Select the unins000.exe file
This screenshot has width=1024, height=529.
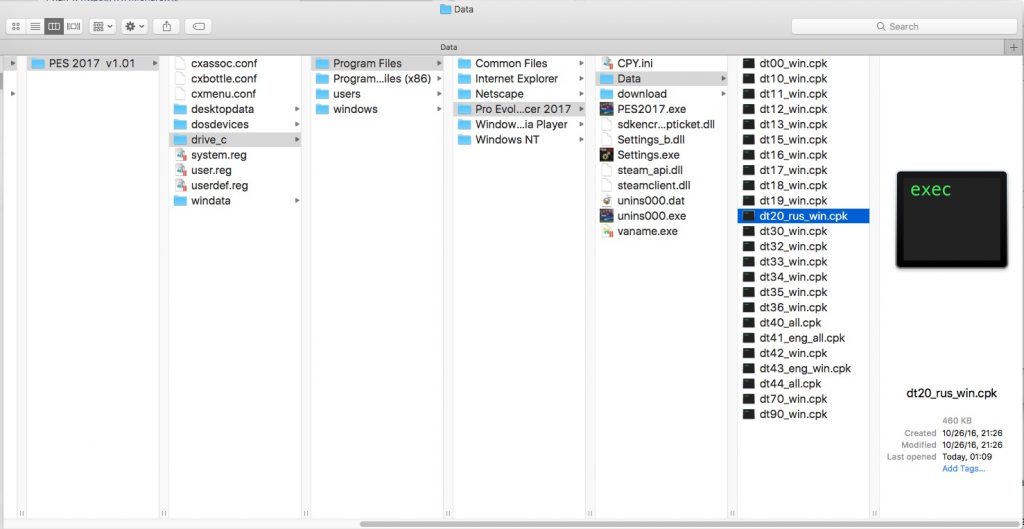tap(651, 216)
